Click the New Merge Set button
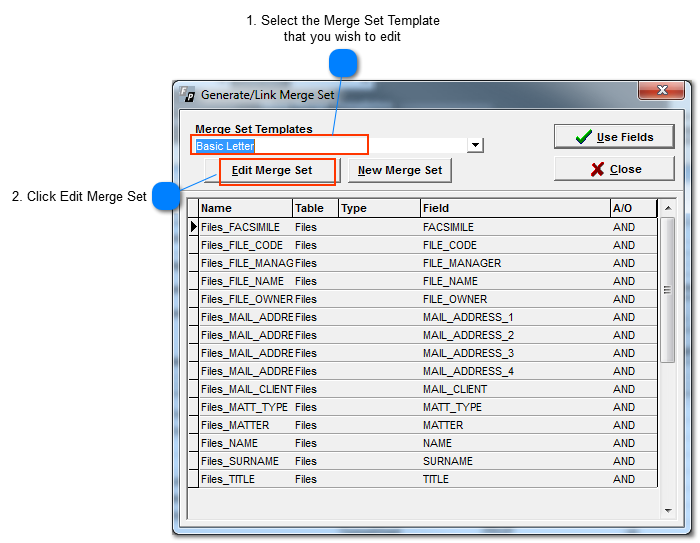The image size is (700, 543). (x=400, y=171)
